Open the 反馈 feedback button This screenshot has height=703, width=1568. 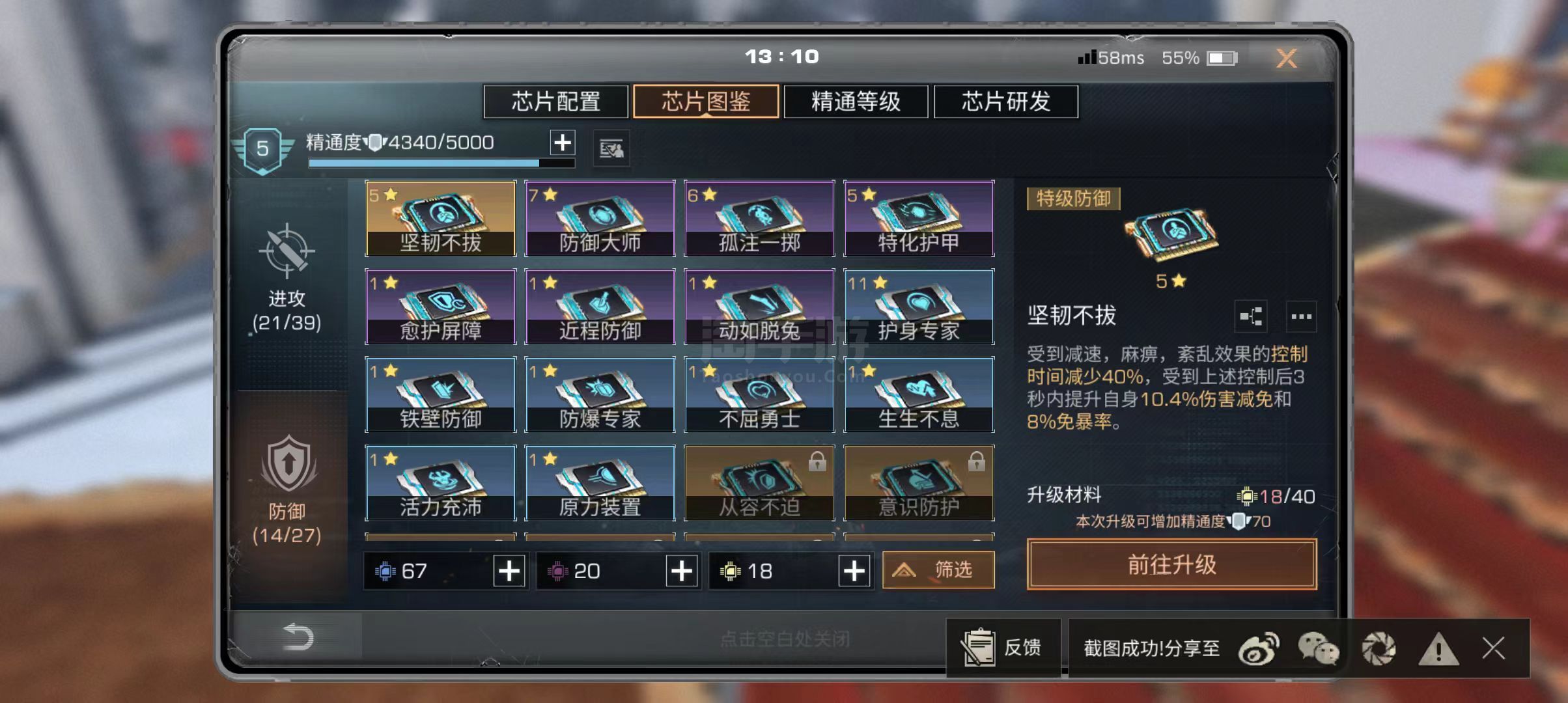1003,648
